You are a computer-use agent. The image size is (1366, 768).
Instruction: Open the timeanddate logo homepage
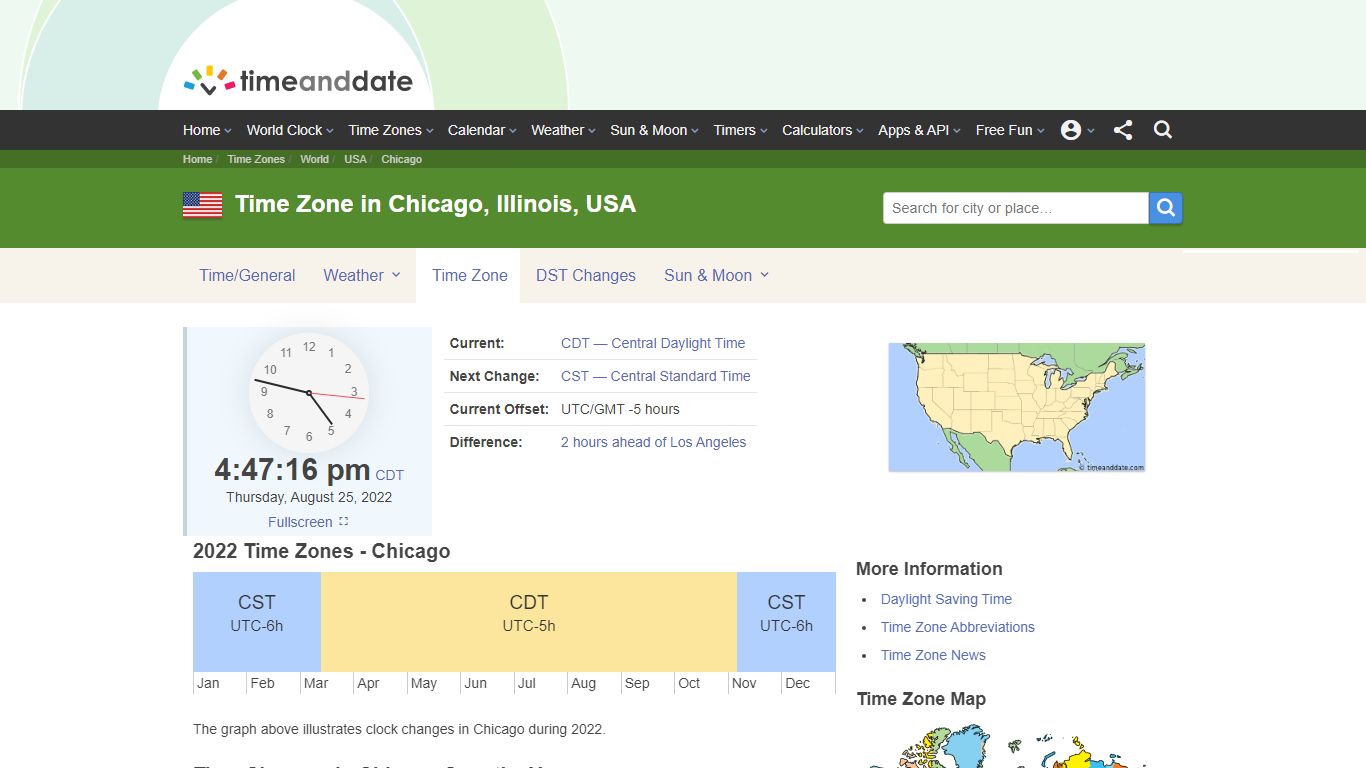coord(298,81)
